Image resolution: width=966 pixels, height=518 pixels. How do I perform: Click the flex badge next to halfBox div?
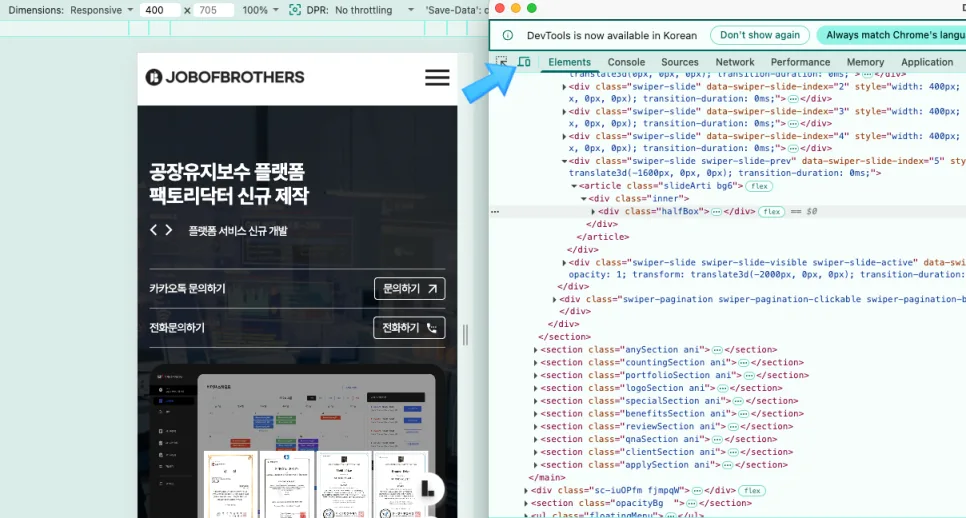click(x=771, y=211)
